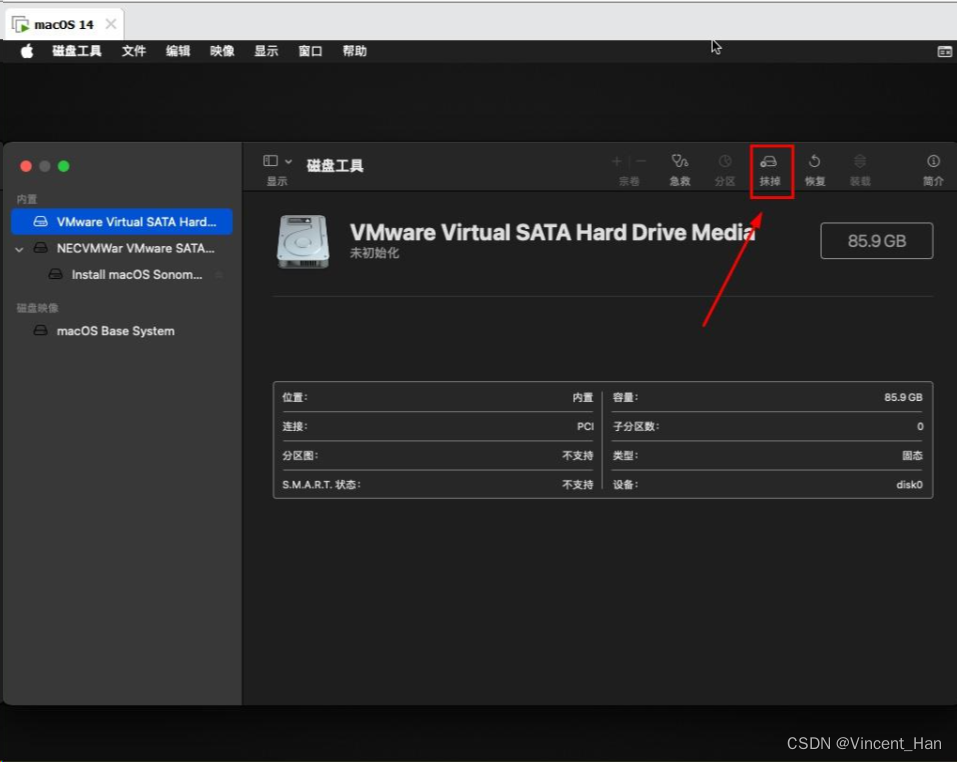957x762 pixels.
Task: Open the 窗口 menu
Action: [310, 51]
